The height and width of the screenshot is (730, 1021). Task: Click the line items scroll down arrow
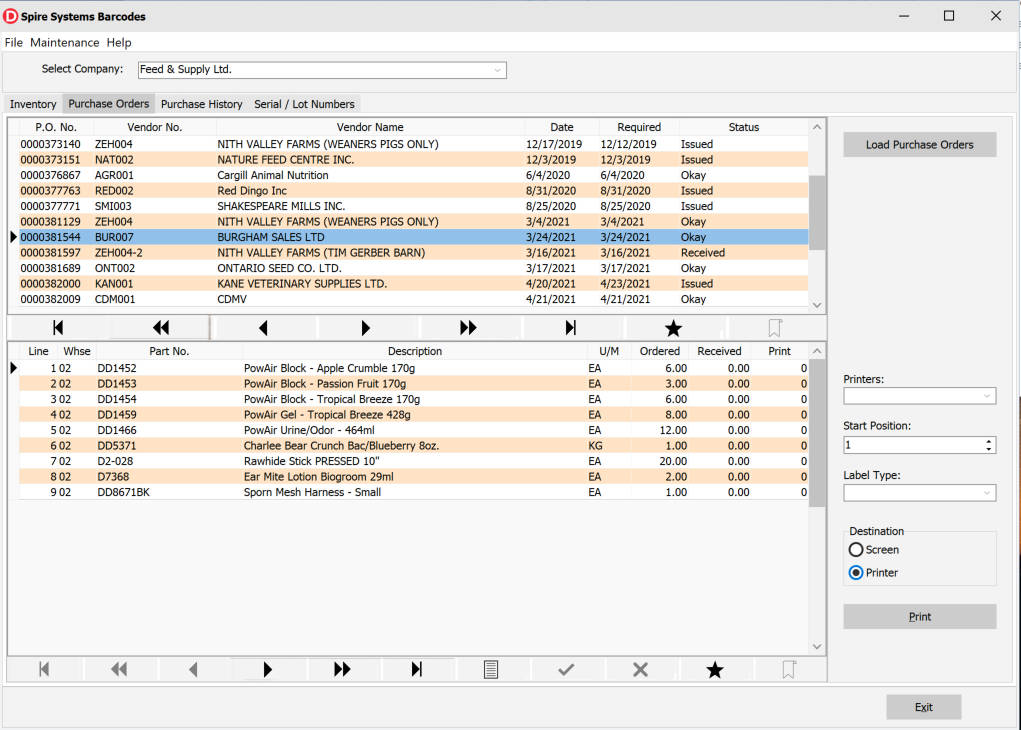tap(817, 647)
